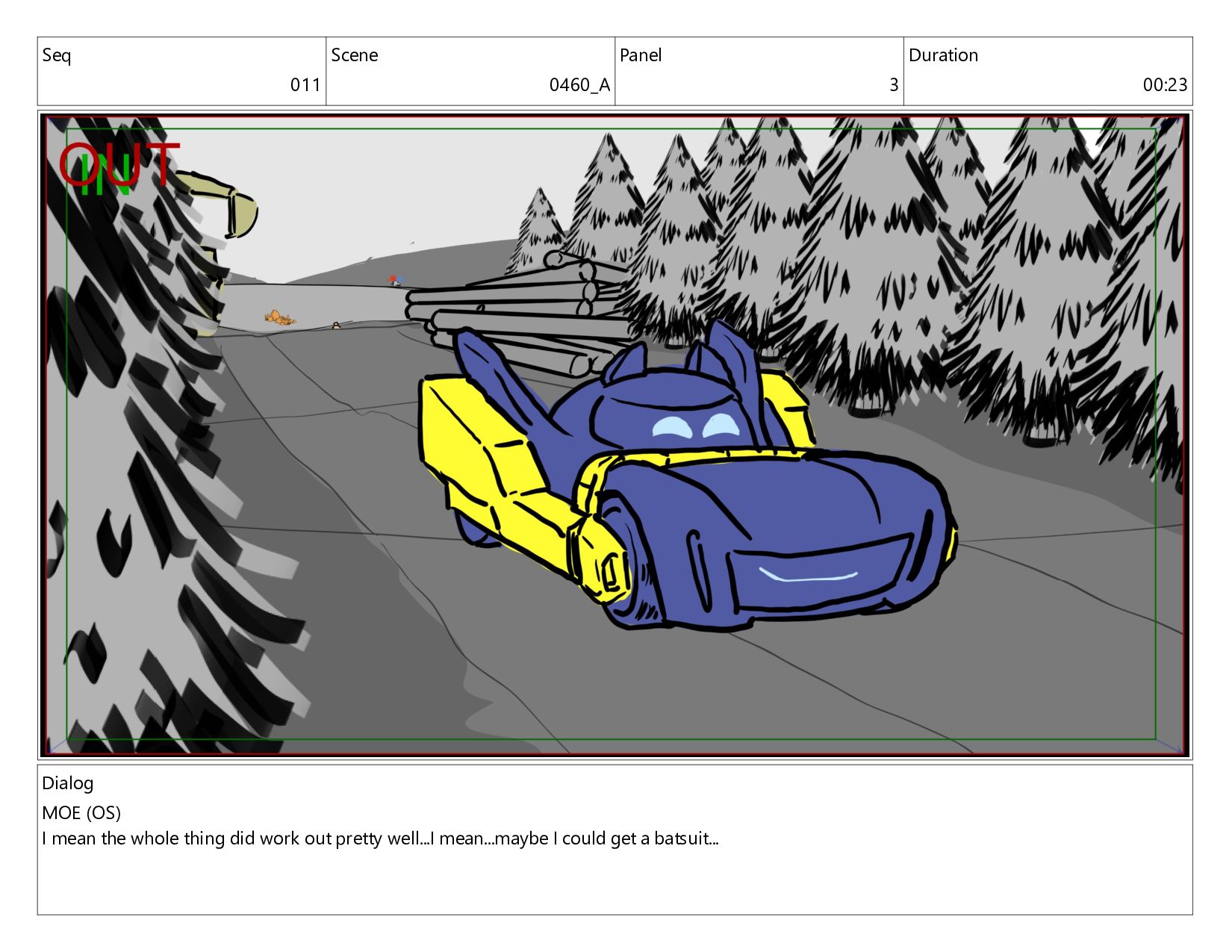Click the Panel header label

click(641, 55)
